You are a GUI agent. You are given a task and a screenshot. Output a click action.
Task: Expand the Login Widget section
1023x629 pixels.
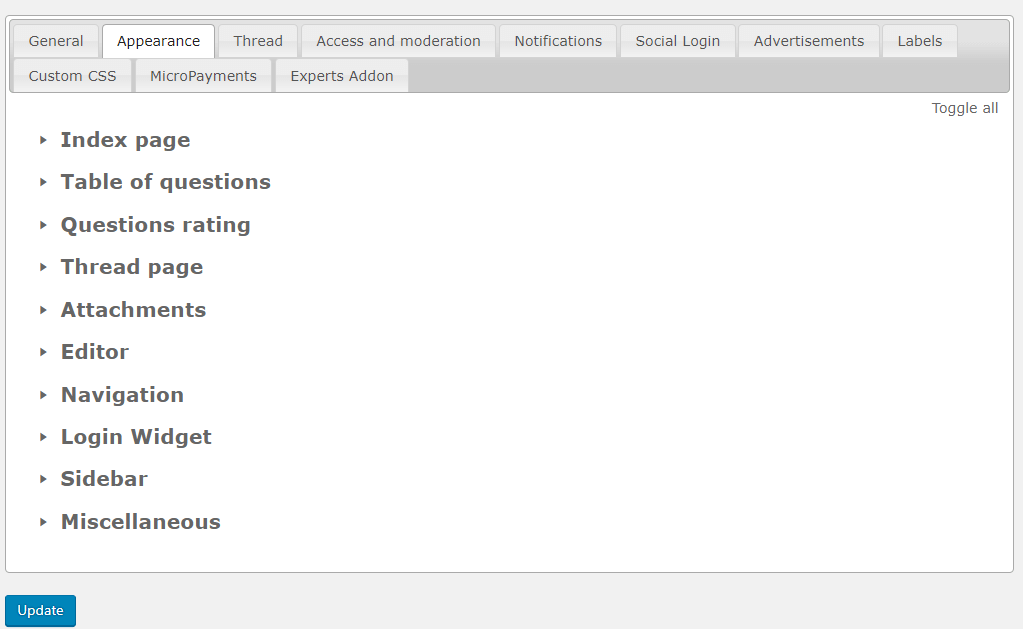pyautogui.click(x=136, y=437)
